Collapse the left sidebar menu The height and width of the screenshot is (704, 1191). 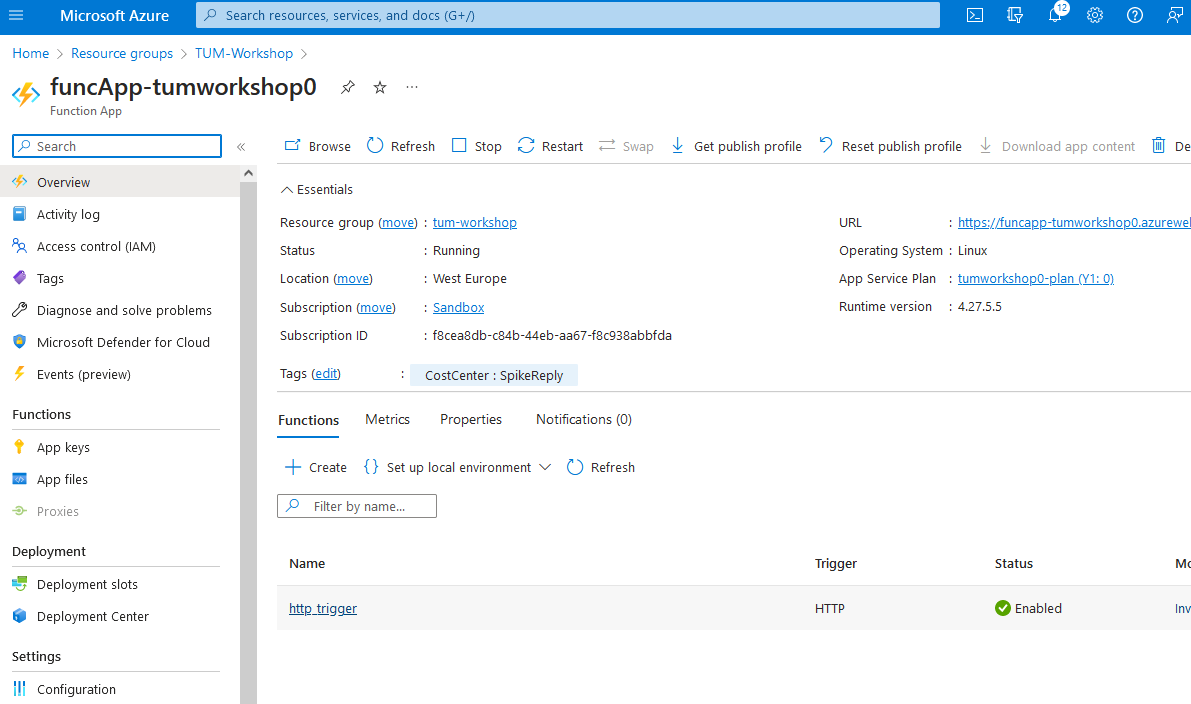(x=241, y=147)
